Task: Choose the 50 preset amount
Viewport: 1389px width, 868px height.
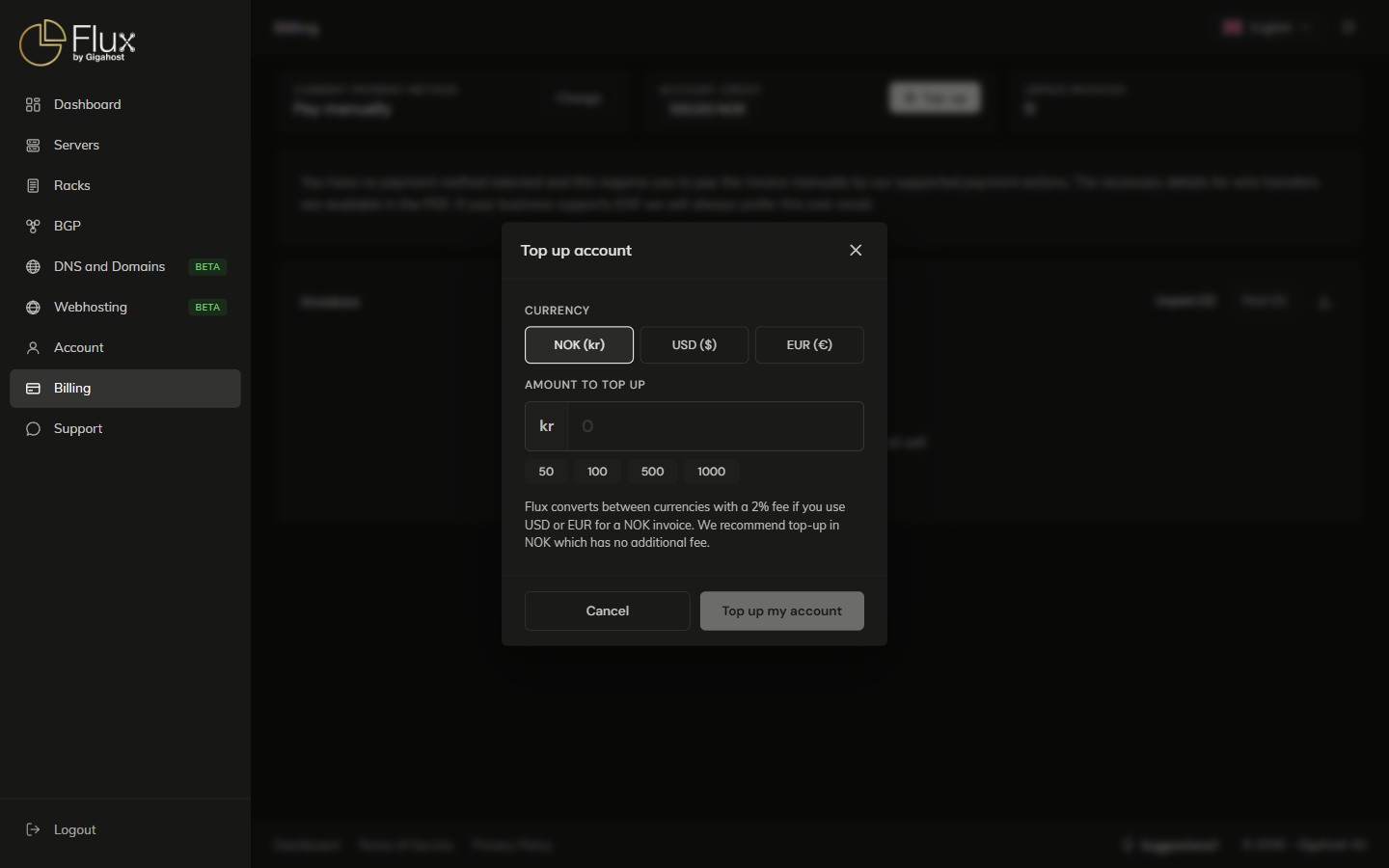Action: [x=546, y=472]
